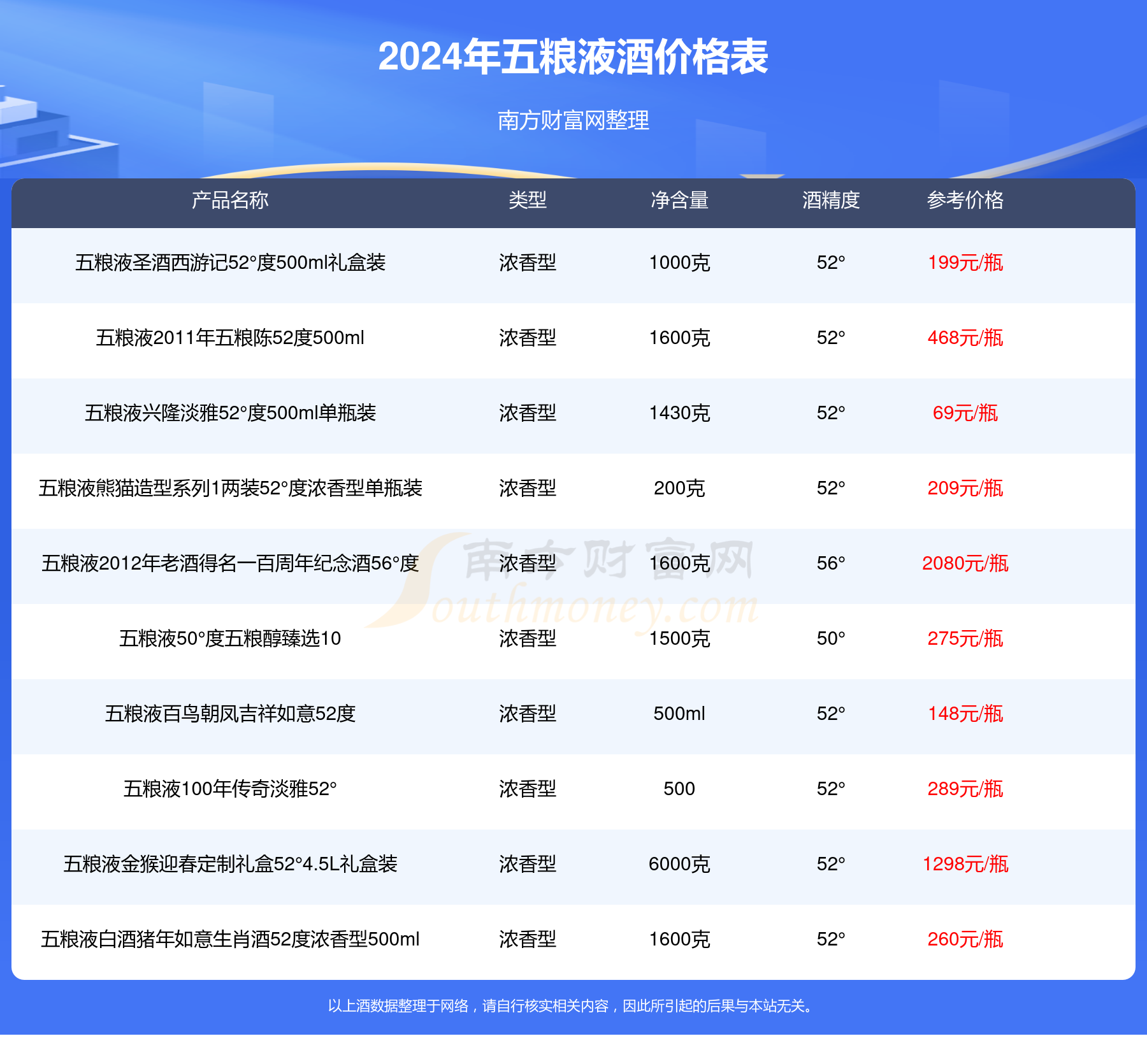Select product 五粮液2011年五粮陈52度500ml
The width and height of the screenshot is (1147, 1064).
pyautogui.click(x=230, y=338)
